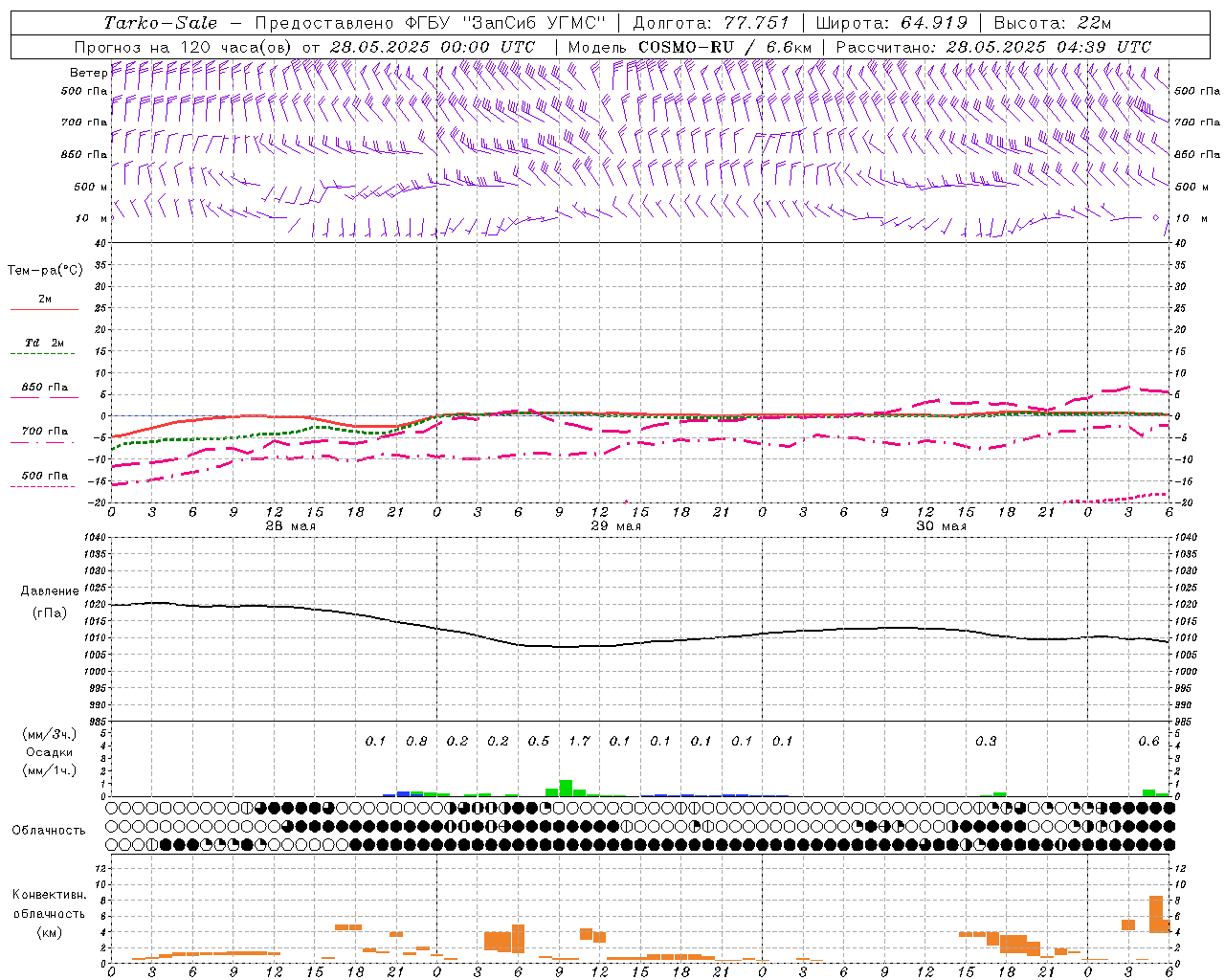The image size is (1225, 980).
Task: Click the 'Модель COSMO-RU / 6.6км' model label
Action: [x=690, y=47]
